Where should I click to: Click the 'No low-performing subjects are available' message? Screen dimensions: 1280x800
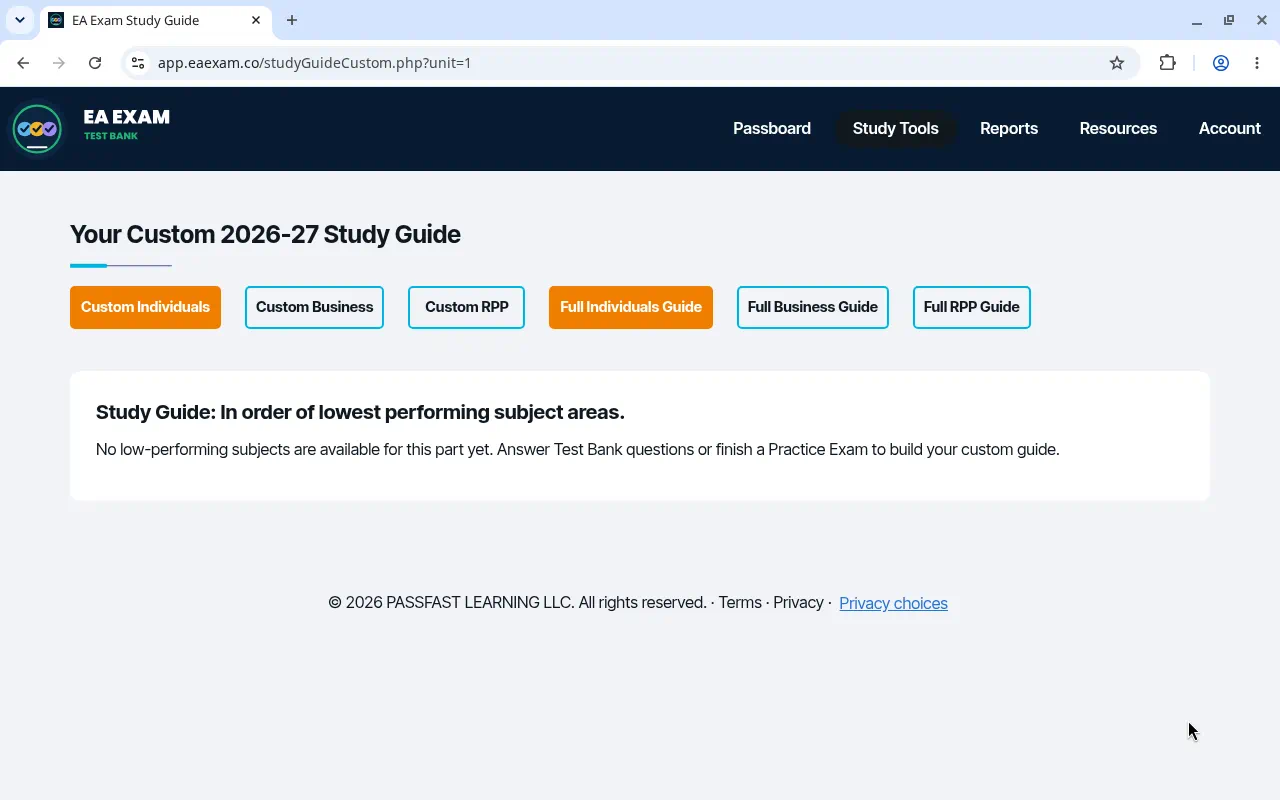pyautogui.click(x=577, y=450)
